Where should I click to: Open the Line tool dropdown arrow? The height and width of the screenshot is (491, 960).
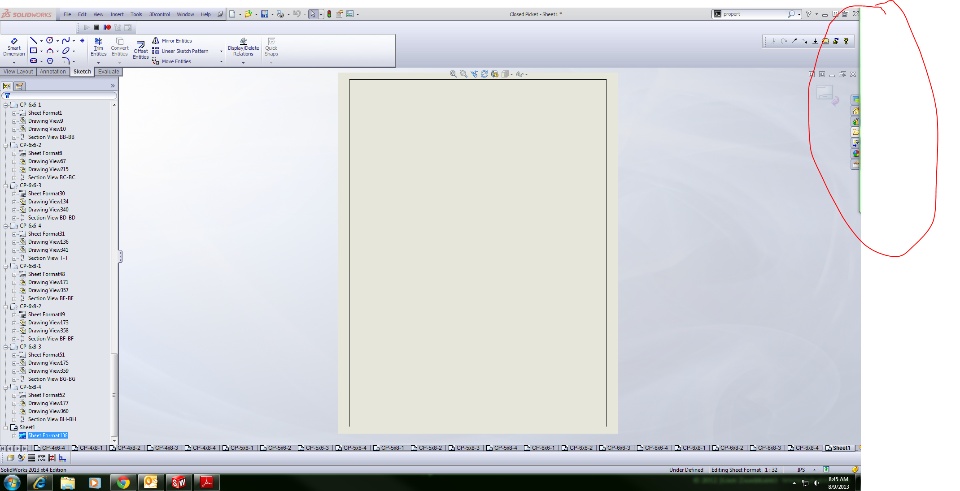coord(41,41)
